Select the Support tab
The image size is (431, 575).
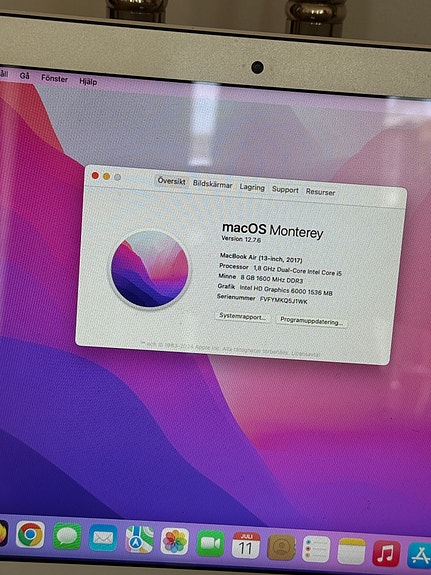(x=285, y=189)
